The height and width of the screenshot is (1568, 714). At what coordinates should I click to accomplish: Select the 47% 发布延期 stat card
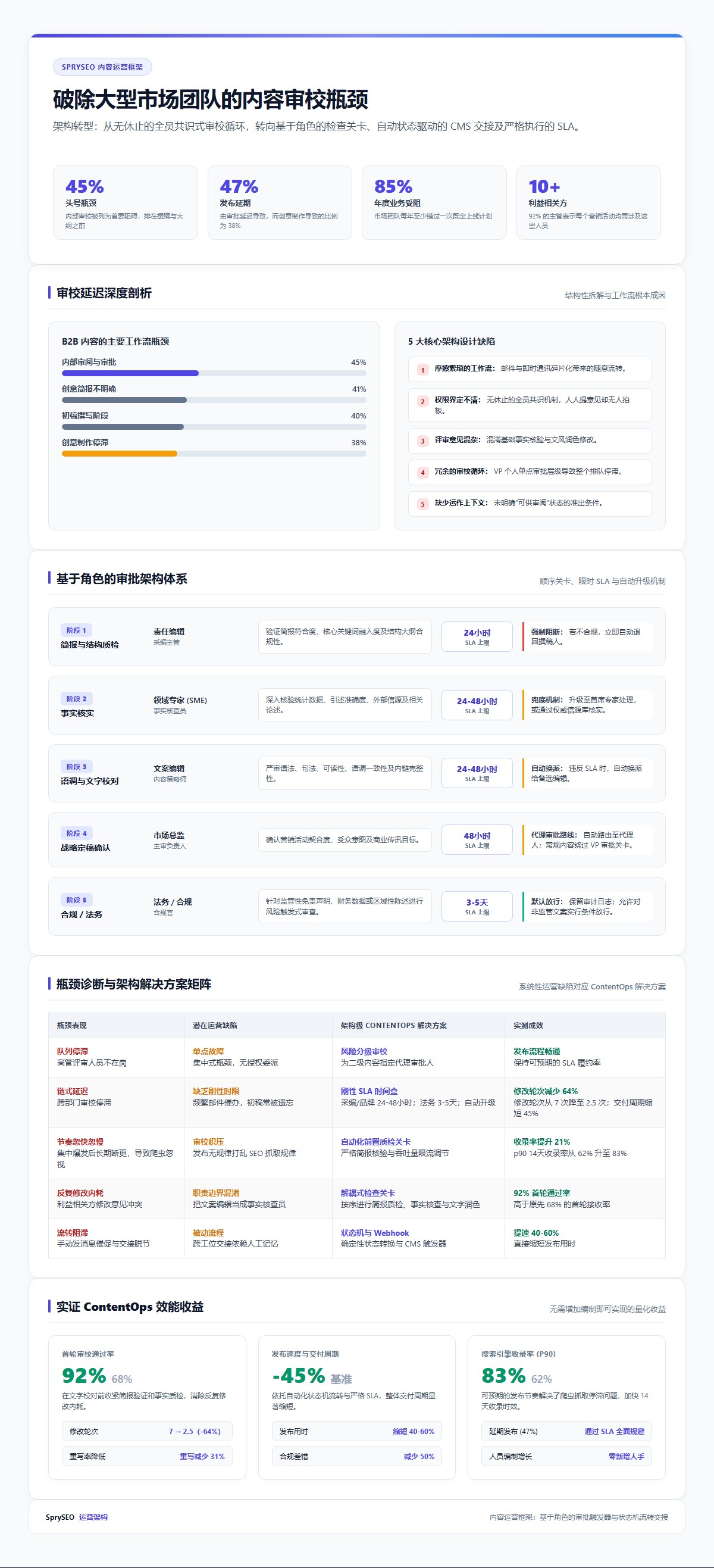click(280, 202)
